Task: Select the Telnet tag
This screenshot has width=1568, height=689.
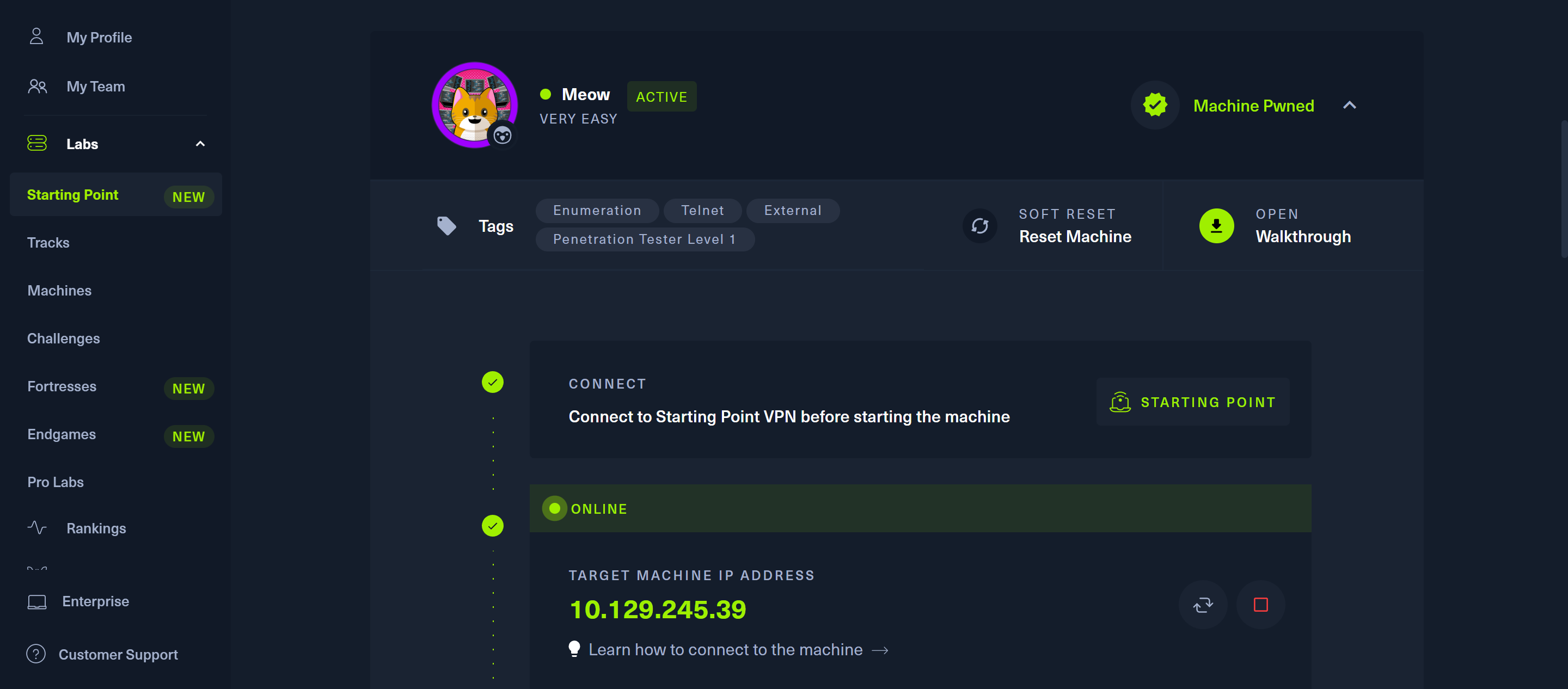Action: (702, 211)
